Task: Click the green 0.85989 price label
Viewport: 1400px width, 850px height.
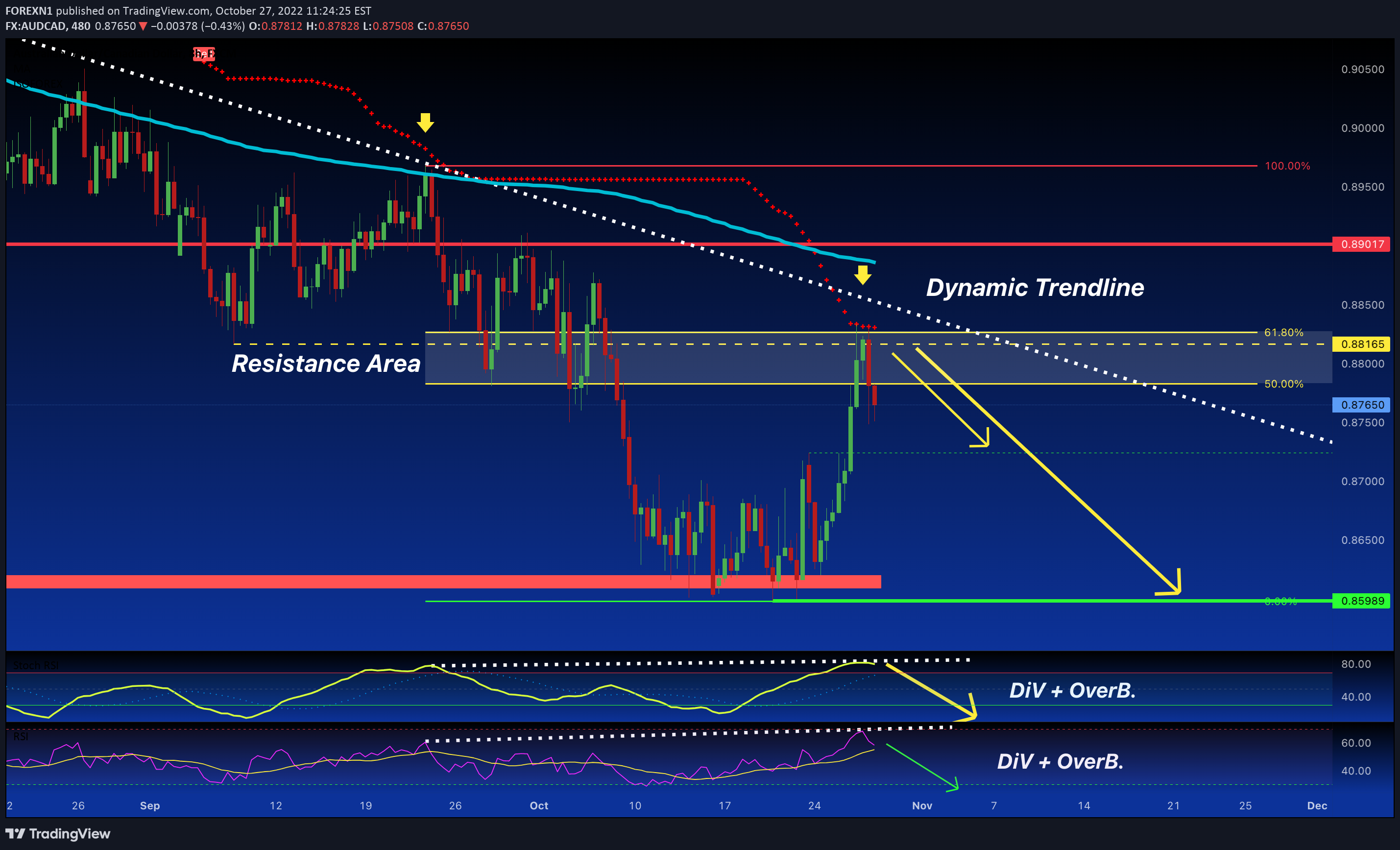Action: coord(1361,601)
